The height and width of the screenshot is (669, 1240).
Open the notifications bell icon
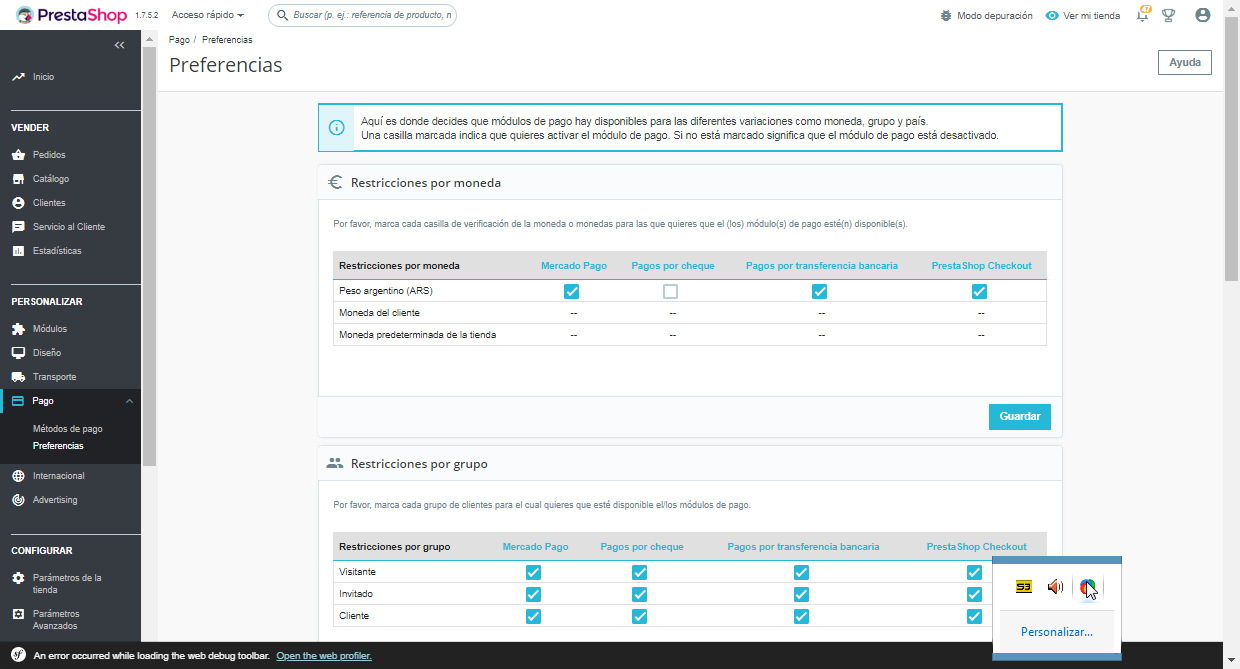[x=1143, y=15]
